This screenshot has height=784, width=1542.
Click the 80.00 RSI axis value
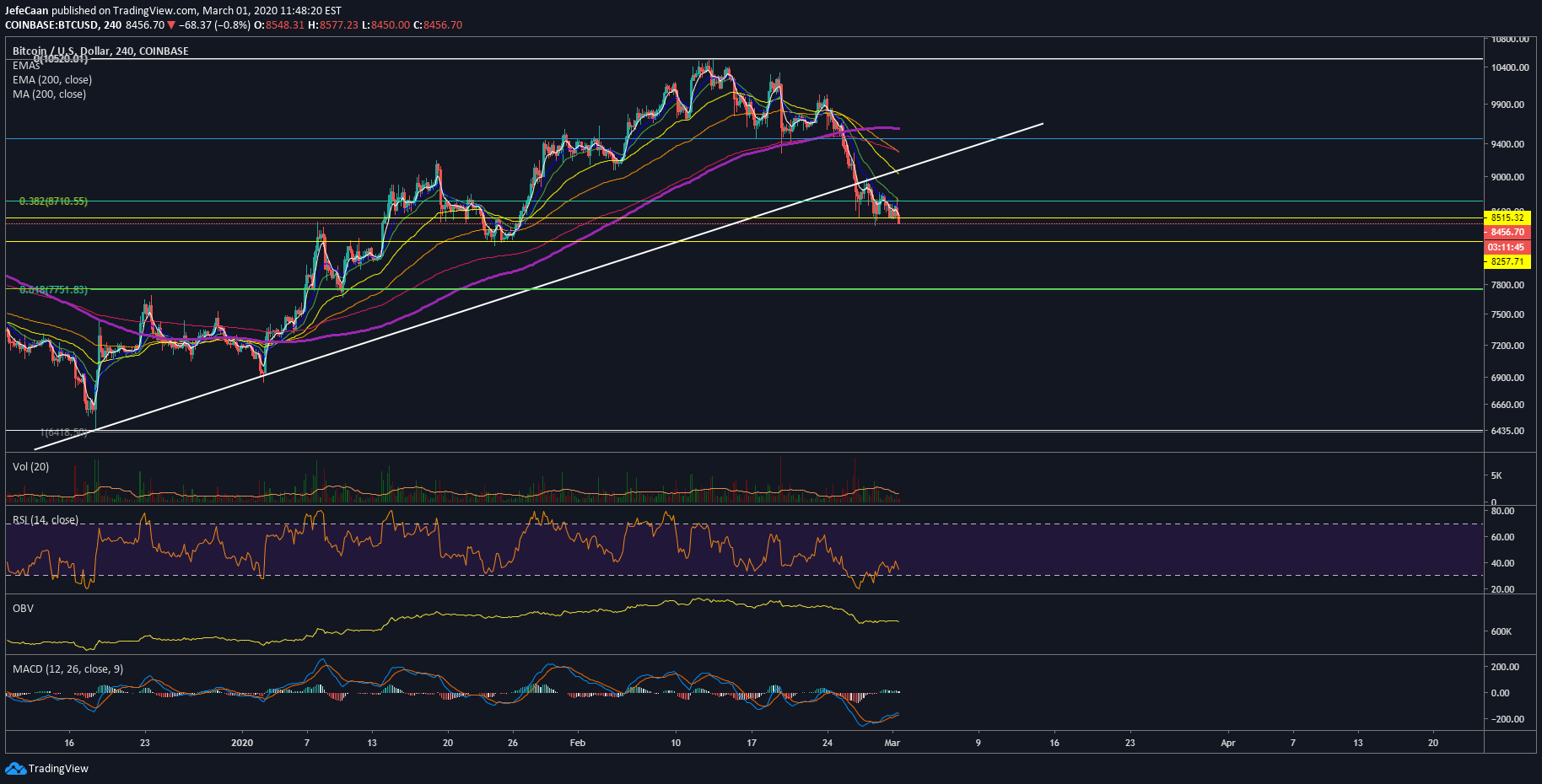click(1503, 511)
